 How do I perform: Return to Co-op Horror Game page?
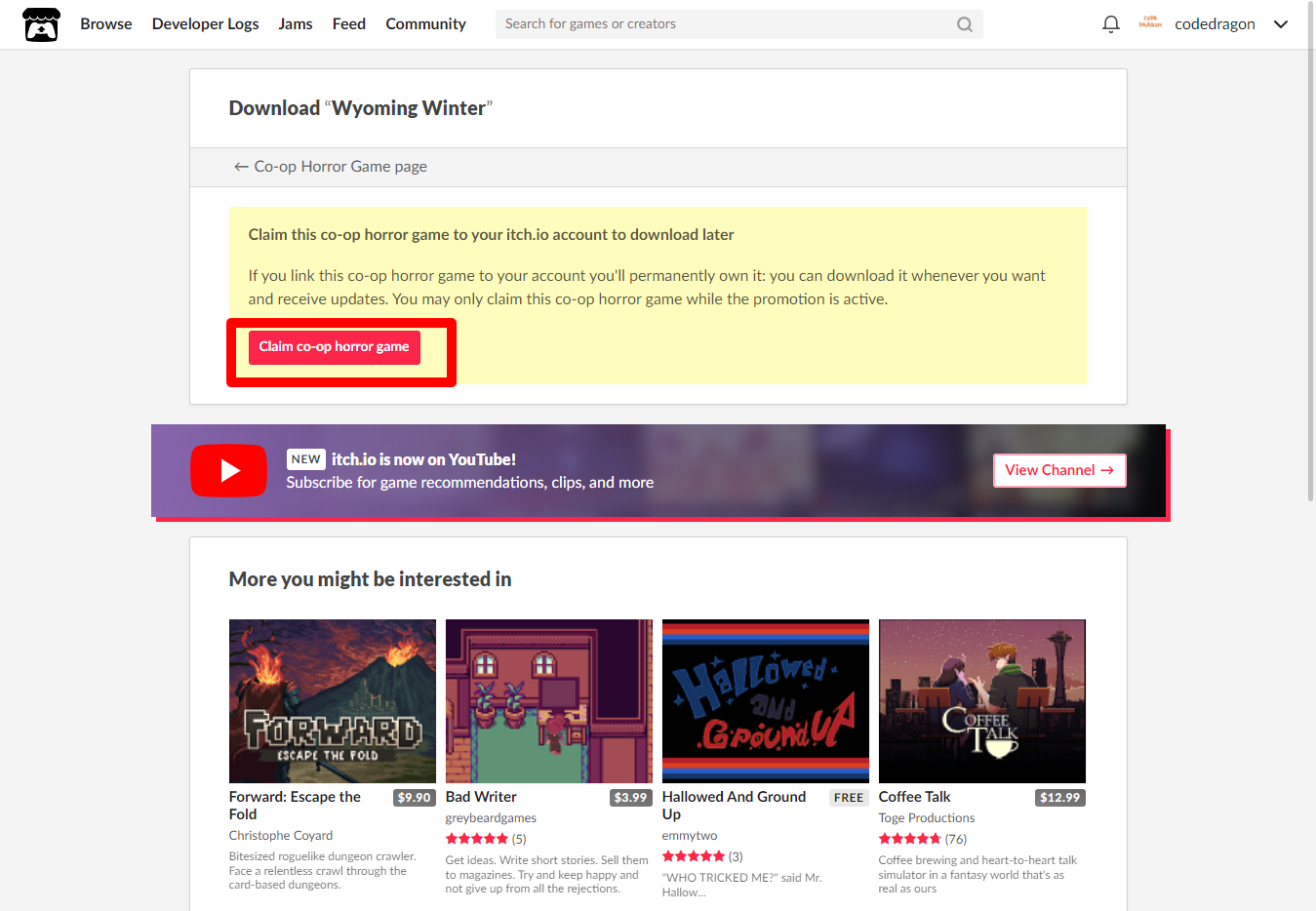331,167
